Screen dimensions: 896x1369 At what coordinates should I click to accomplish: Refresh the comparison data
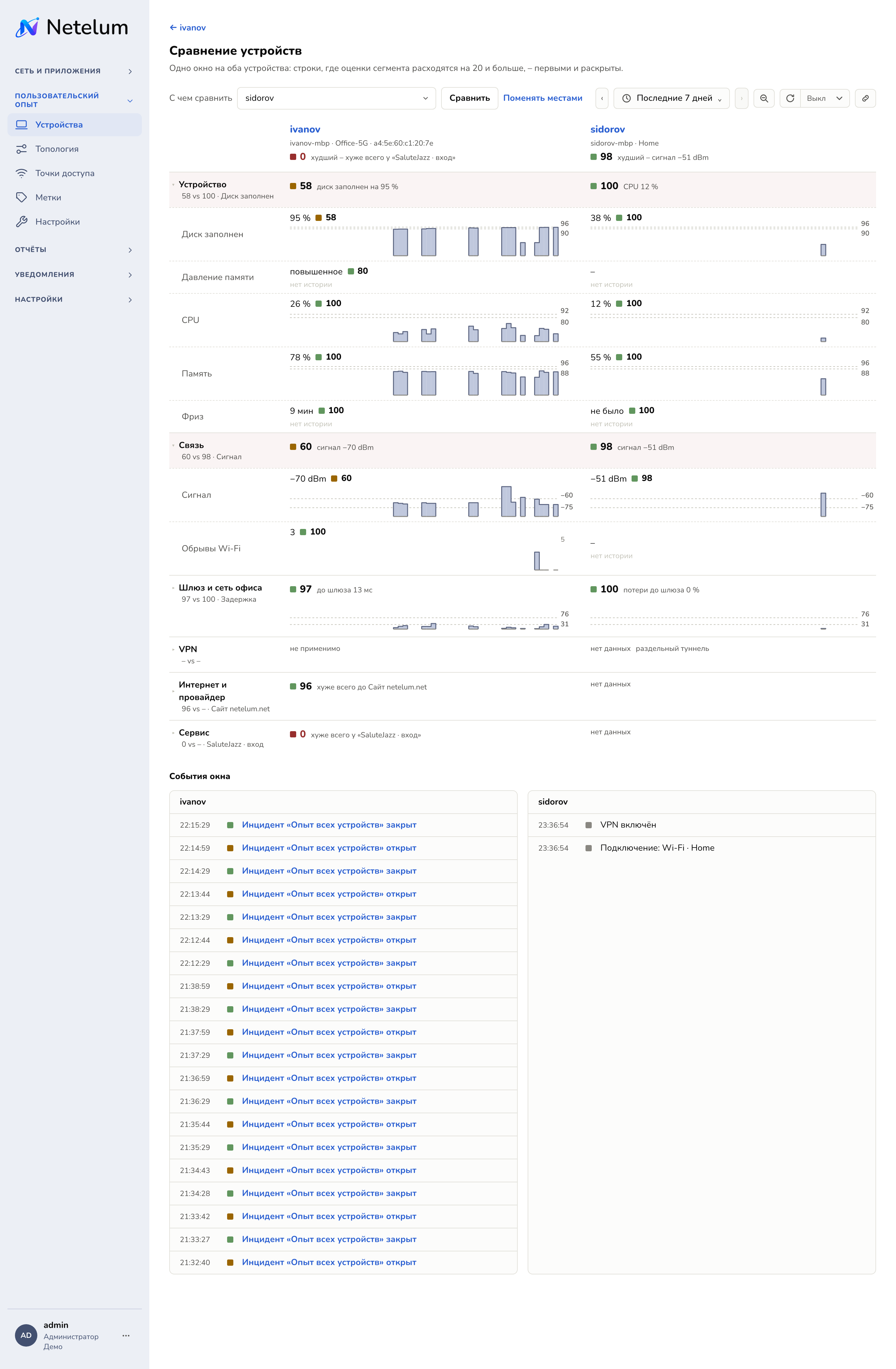(x=790, y=98)
